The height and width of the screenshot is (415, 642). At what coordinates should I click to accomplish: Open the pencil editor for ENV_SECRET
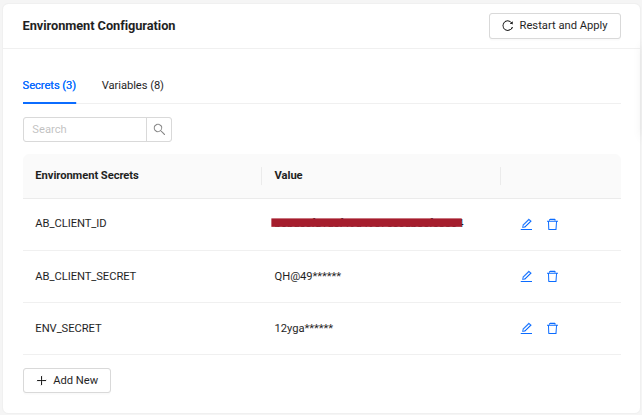click(x=527, y=328)
